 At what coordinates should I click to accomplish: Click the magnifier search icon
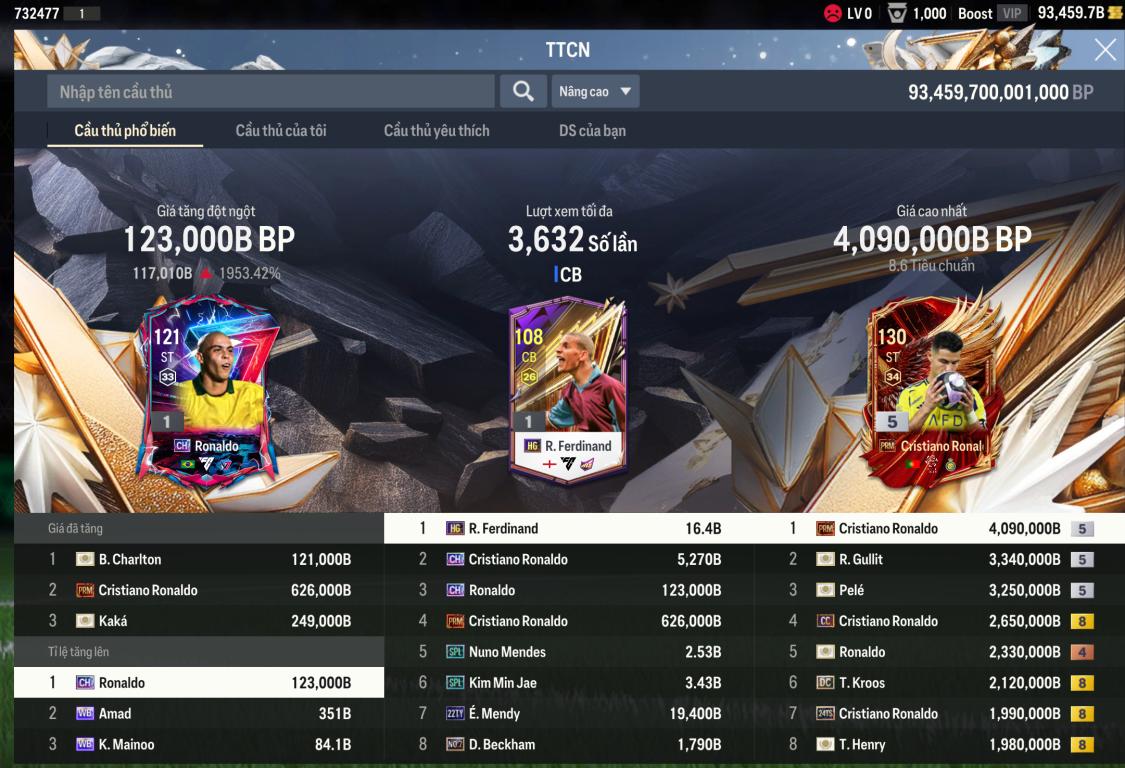coord(523,91)
